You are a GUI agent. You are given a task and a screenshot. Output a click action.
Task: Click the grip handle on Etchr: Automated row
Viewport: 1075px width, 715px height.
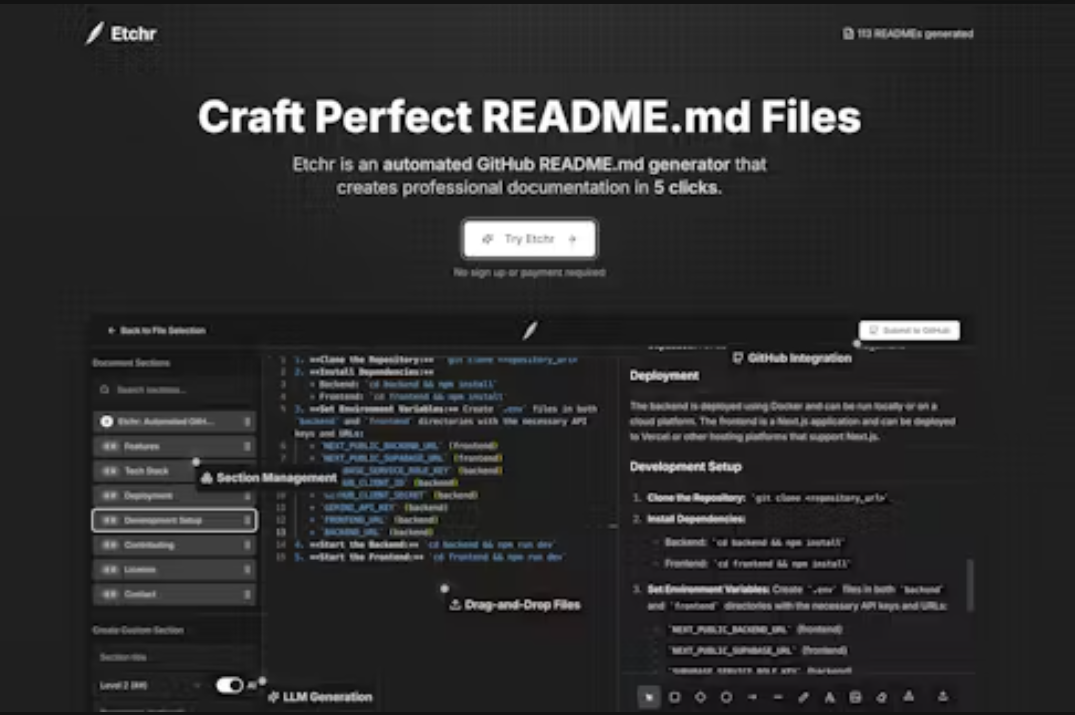pyautogui.click(x=247, y=422)
